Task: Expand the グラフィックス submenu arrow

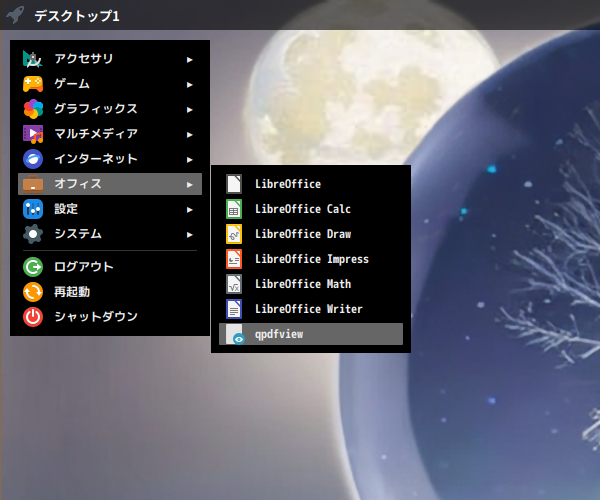Action: [x=189, y=110]
